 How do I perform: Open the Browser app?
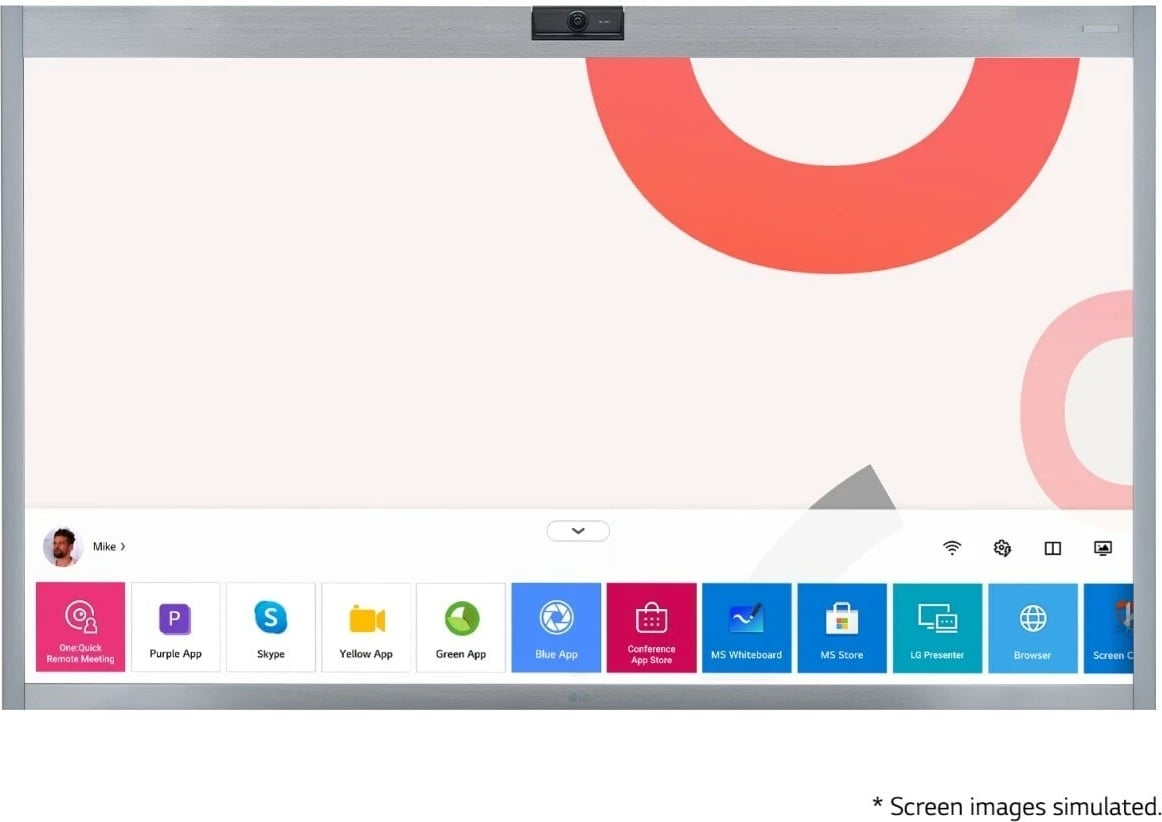click(x=1032, y=627)
